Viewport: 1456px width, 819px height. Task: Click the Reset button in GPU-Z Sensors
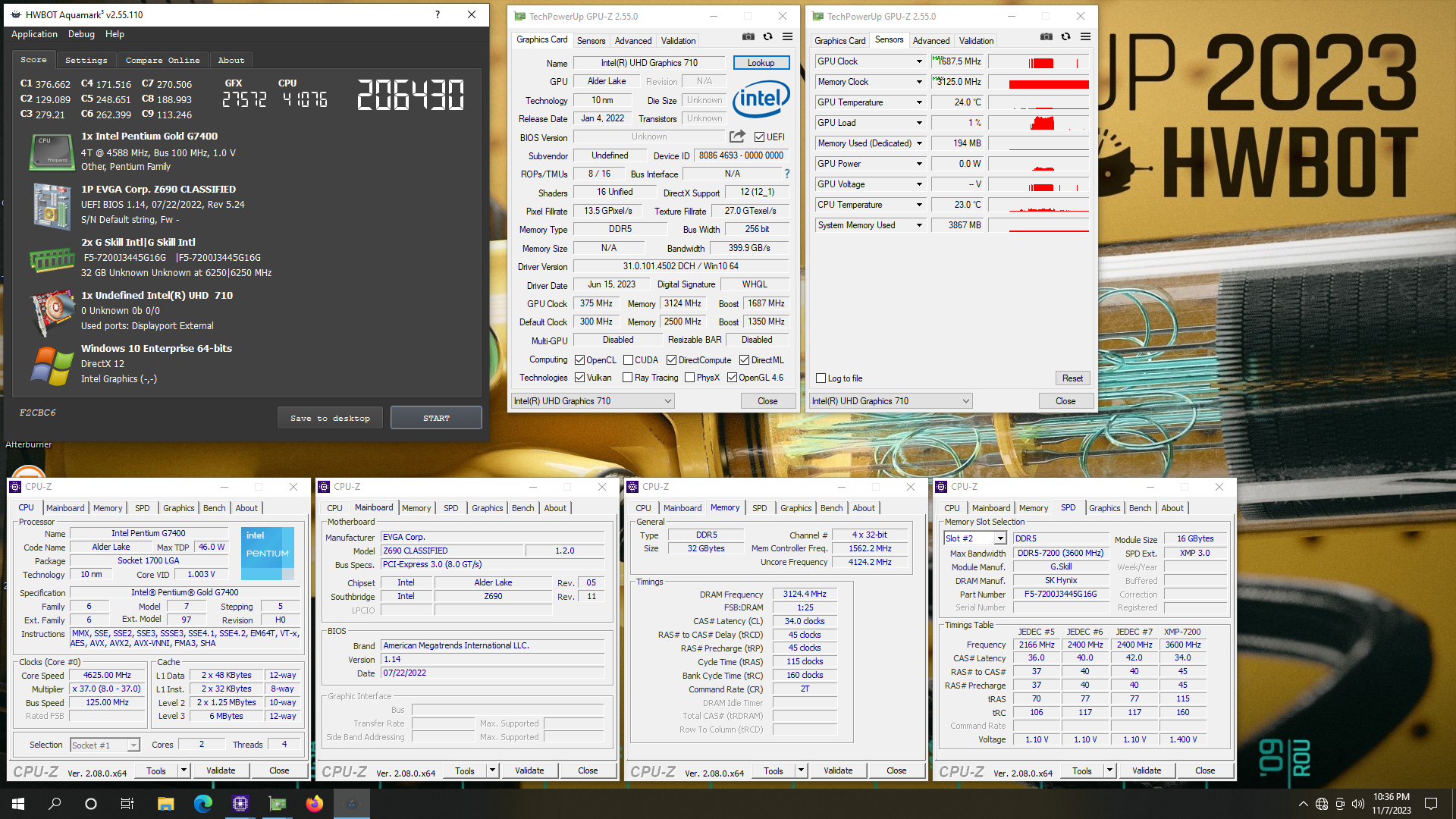1072,378
